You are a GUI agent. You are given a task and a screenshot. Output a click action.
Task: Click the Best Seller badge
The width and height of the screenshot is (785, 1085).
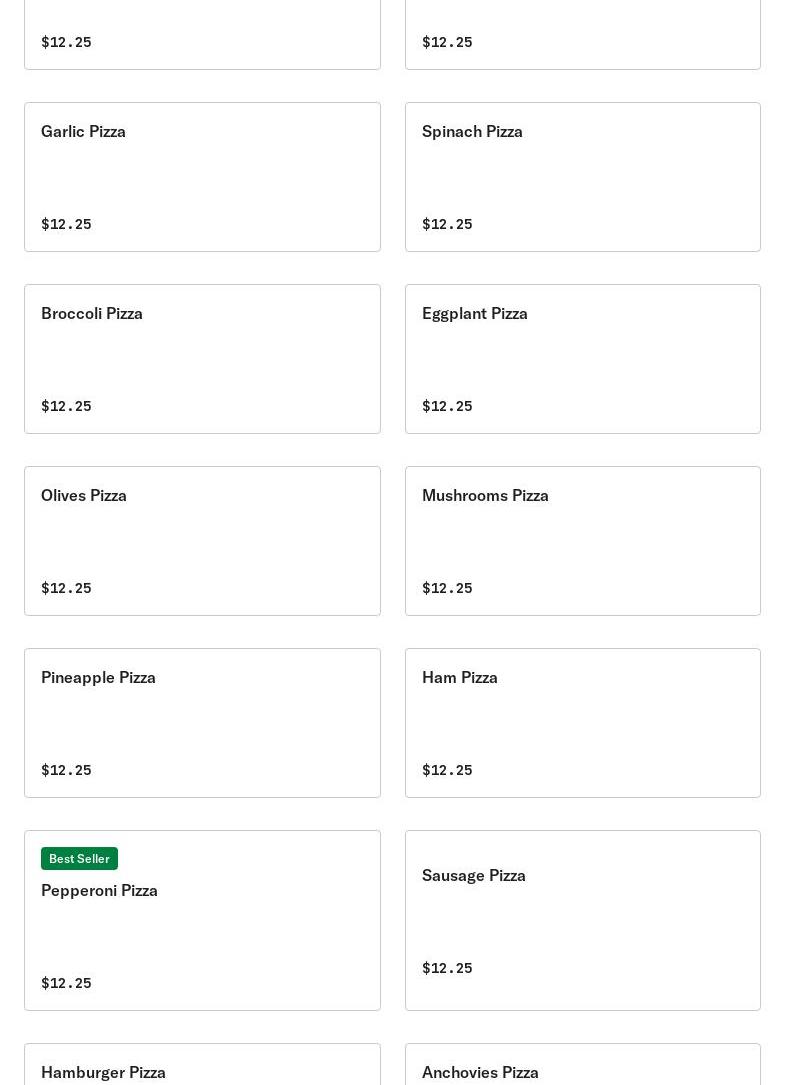[79, 859]
